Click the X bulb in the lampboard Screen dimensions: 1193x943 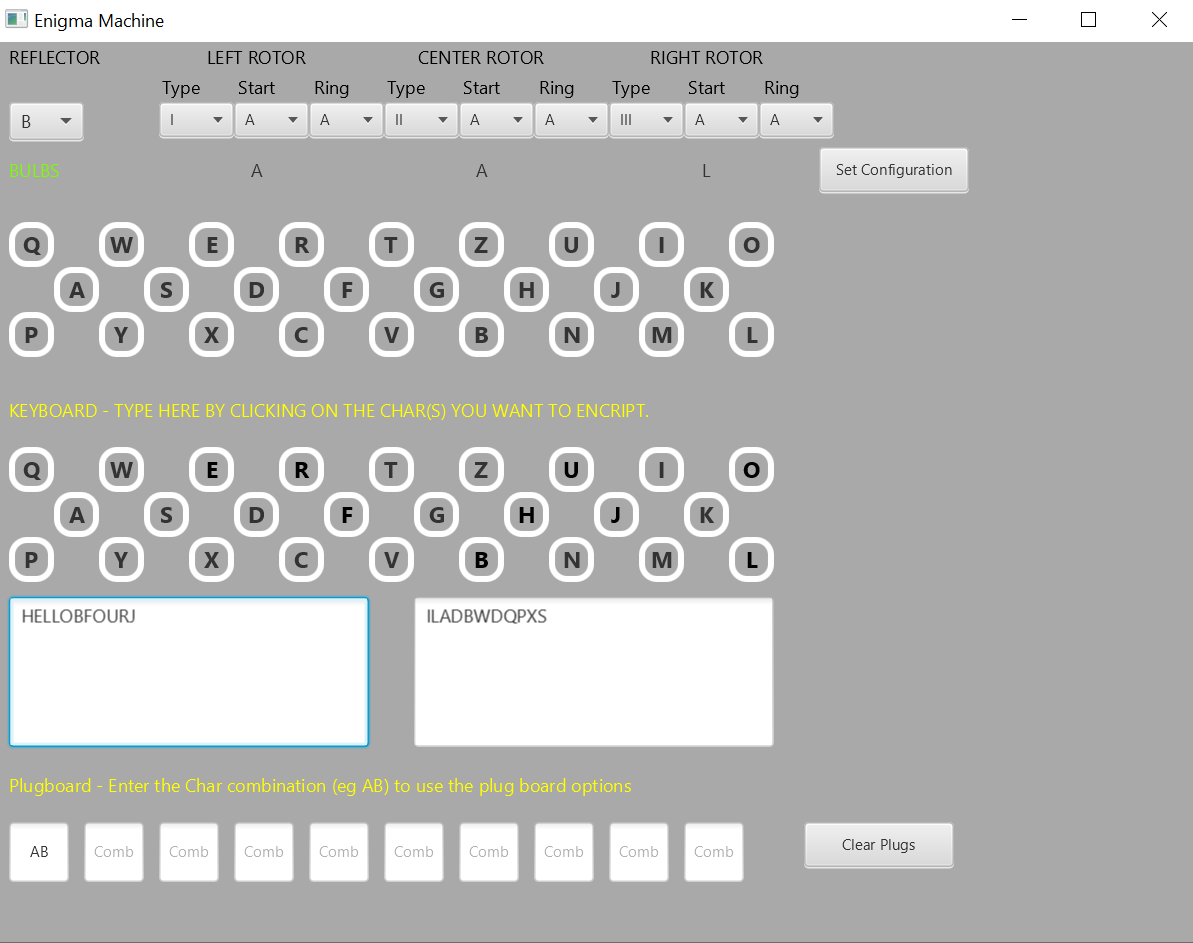212,334
